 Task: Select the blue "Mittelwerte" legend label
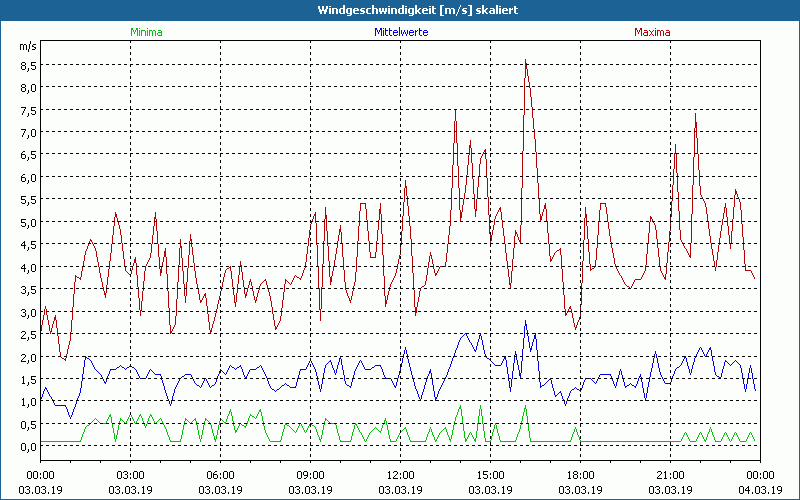pyautogui.click(x=399, y=32)
